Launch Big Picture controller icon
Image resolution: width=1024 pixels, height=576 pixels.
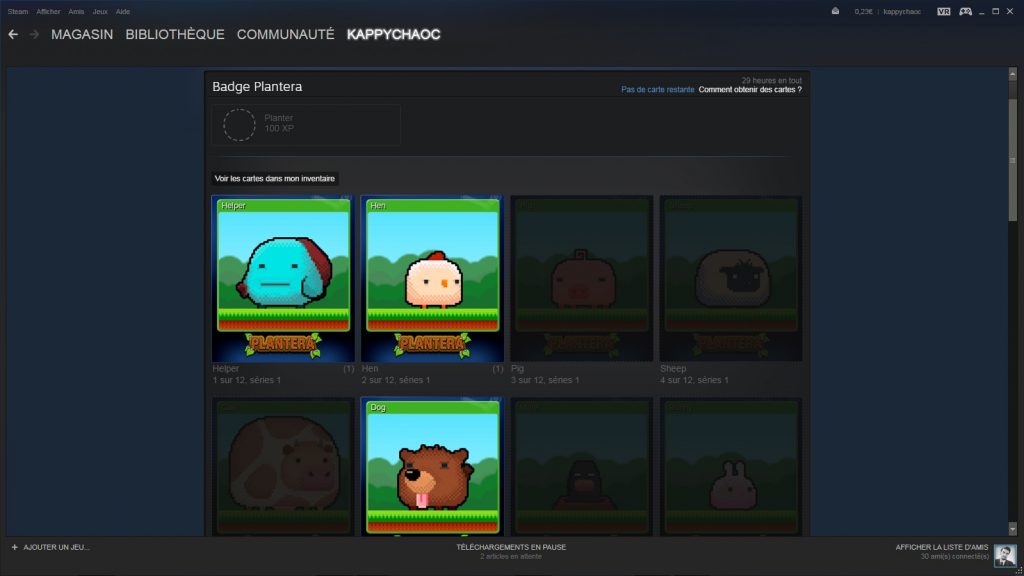965,11
